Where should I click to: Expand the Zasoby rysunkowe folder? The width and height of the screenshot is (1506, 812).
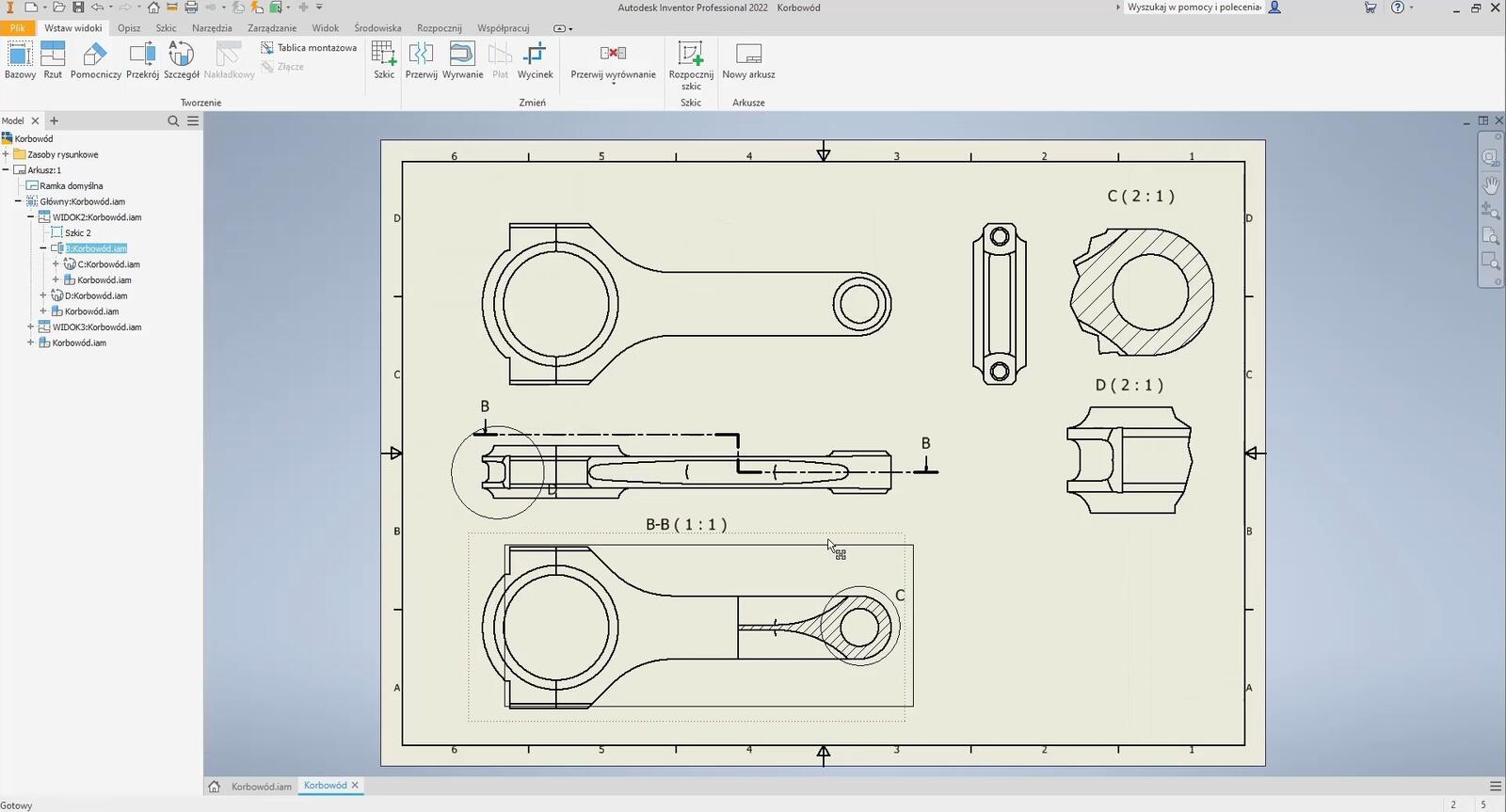pos(6,154)
